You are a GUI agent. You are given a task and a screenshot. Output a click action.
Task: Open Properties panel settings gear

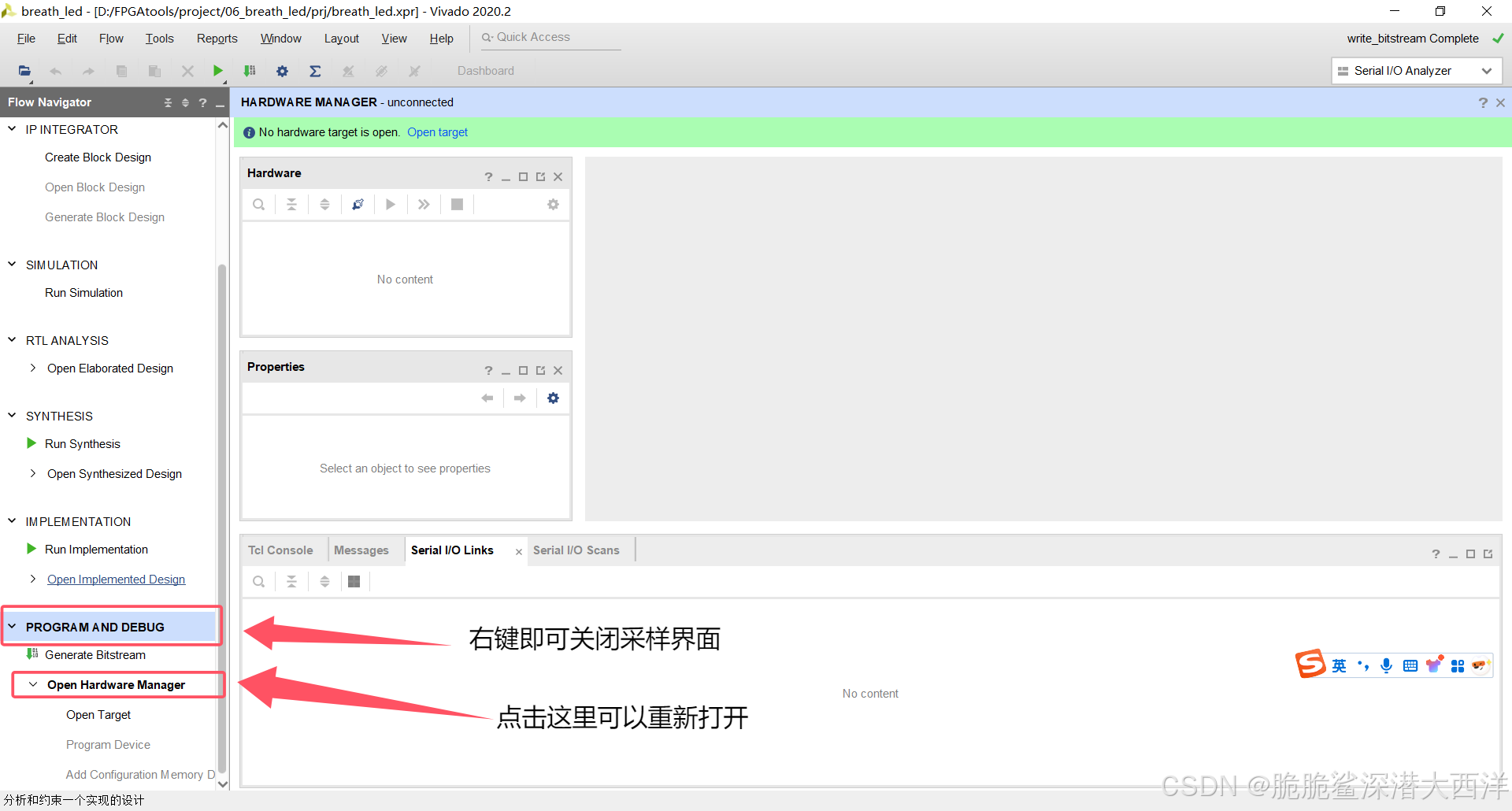(553, 398)
